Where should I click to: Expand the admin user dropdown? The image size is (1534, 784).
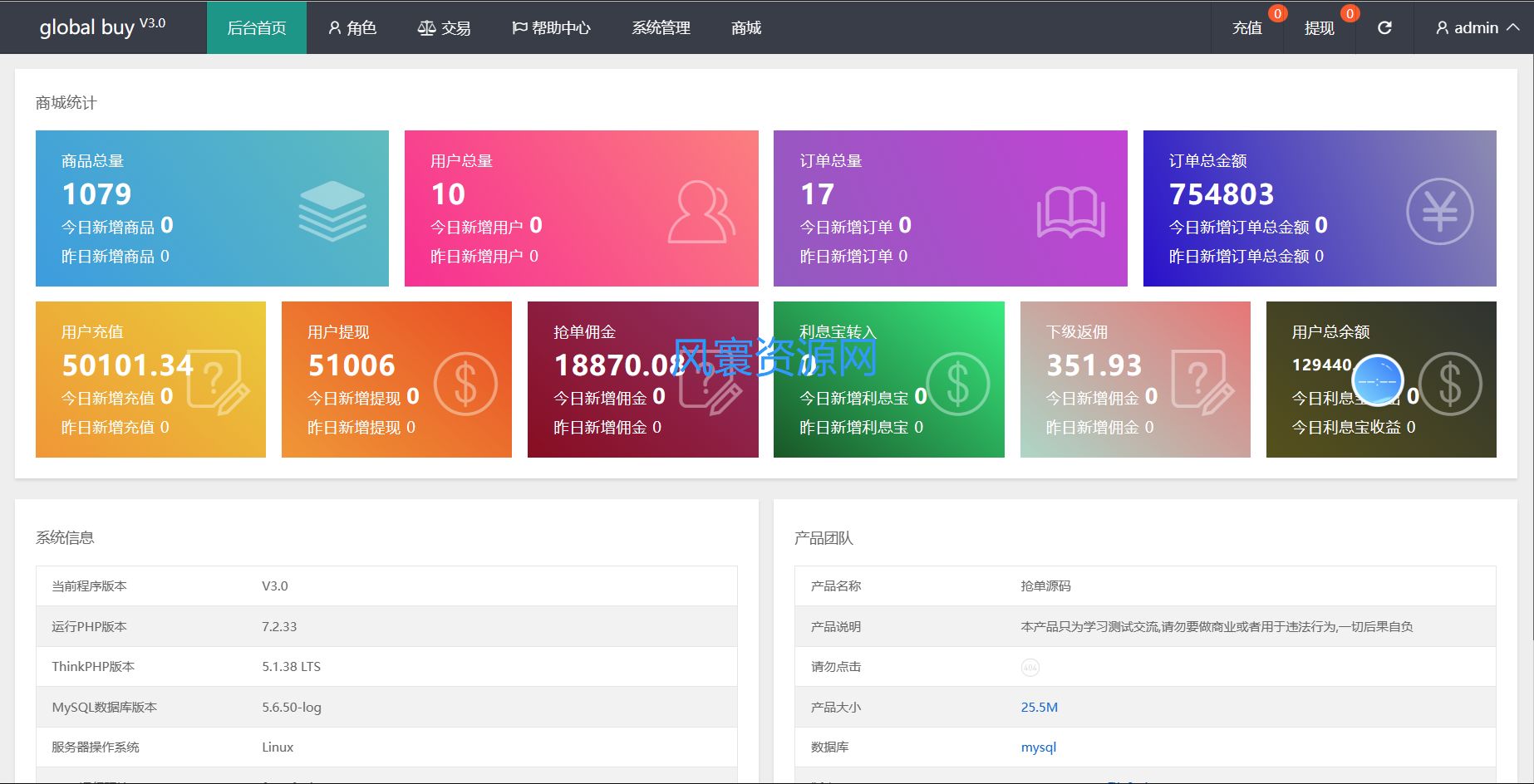tap(1477, 27)
